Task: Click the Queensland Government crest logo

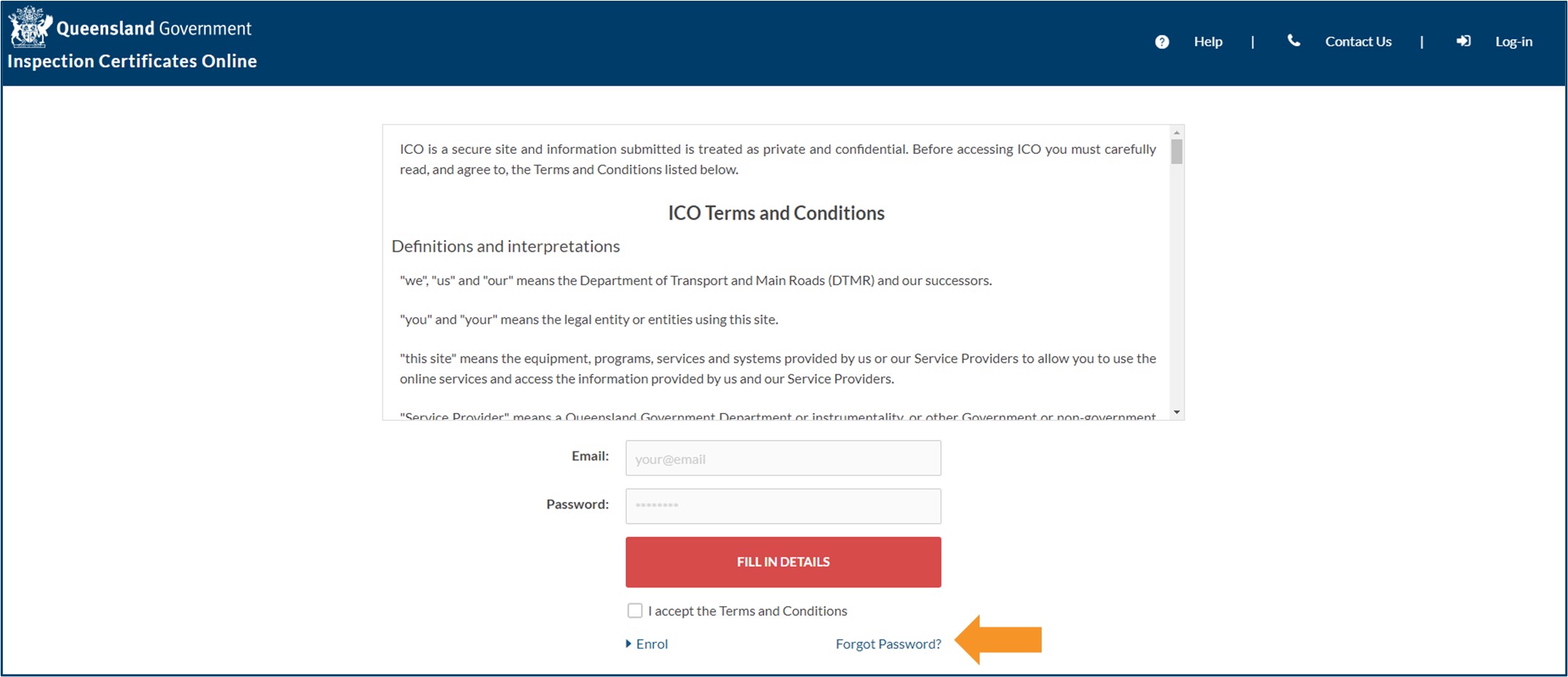Action: click(x=30, y=27)
